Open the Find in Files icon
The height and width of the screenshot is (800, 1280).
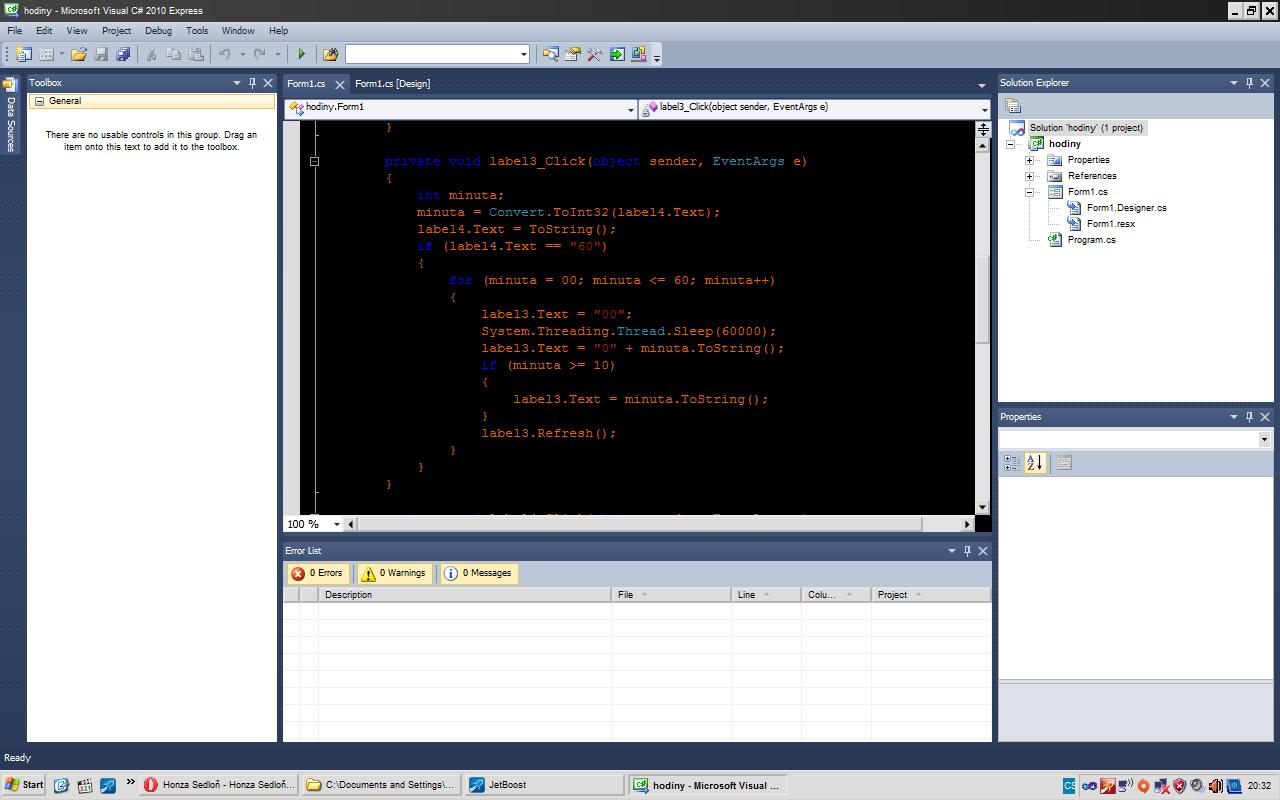(x=330, y=54)
